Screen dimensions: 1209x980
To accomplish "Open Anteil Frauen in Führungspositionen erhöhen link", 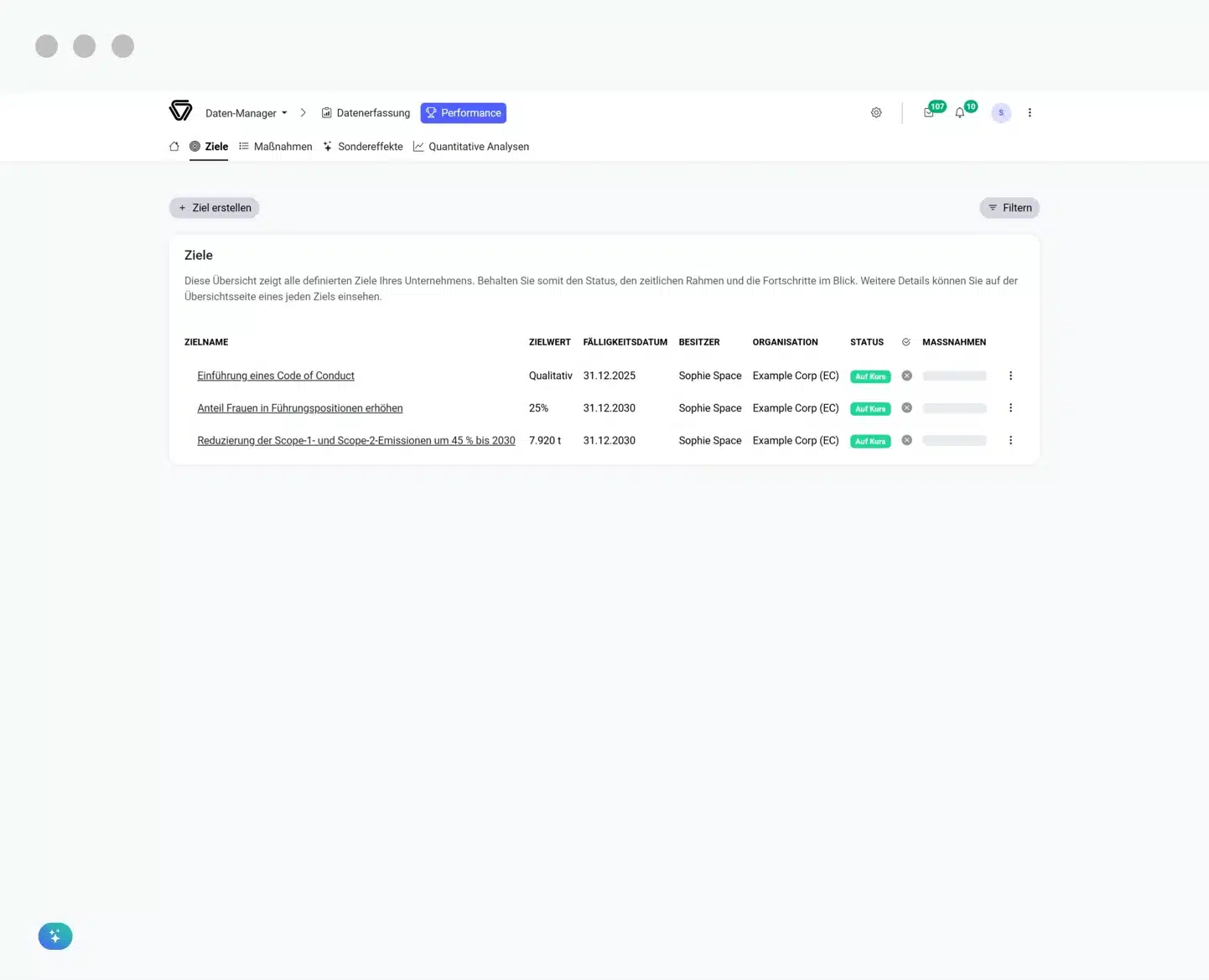I will coord(300,408).
